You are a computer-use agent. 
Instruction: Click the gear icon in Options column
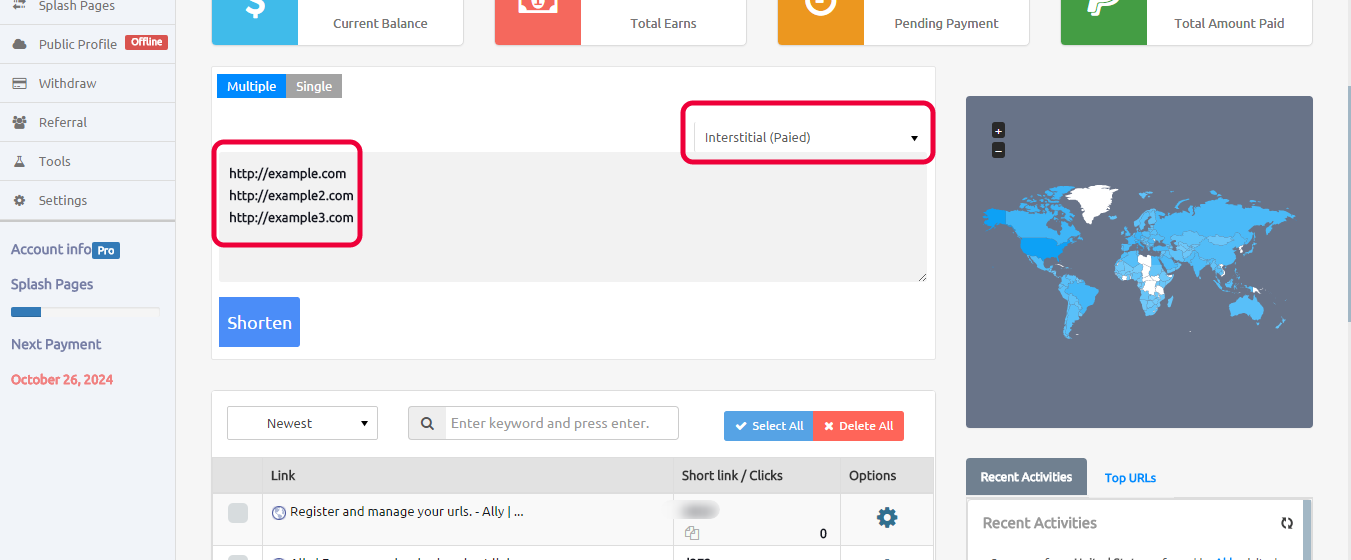pos(886,517)
